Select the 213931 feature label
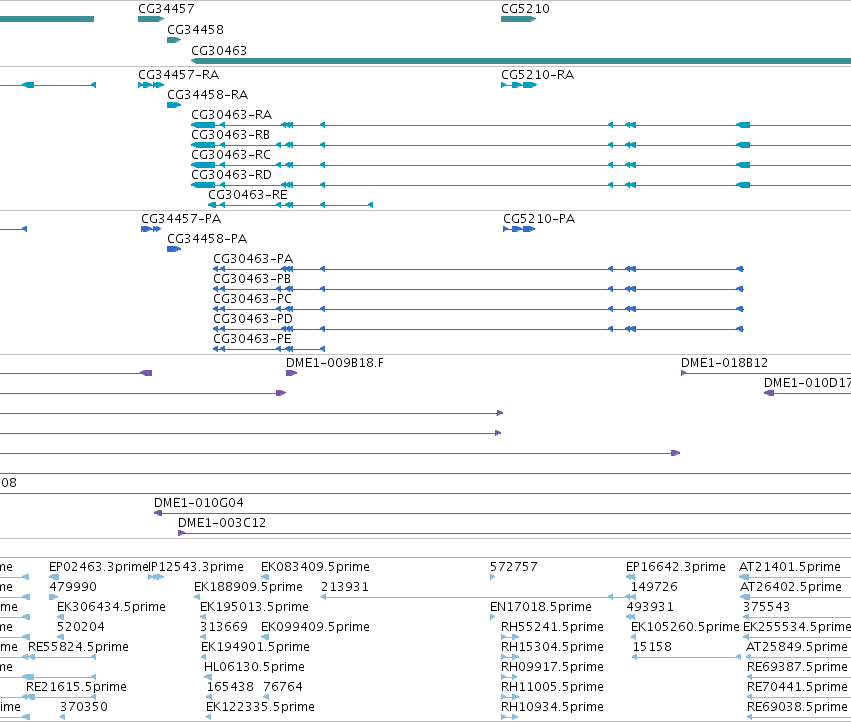851x722 pixels. 345,587
